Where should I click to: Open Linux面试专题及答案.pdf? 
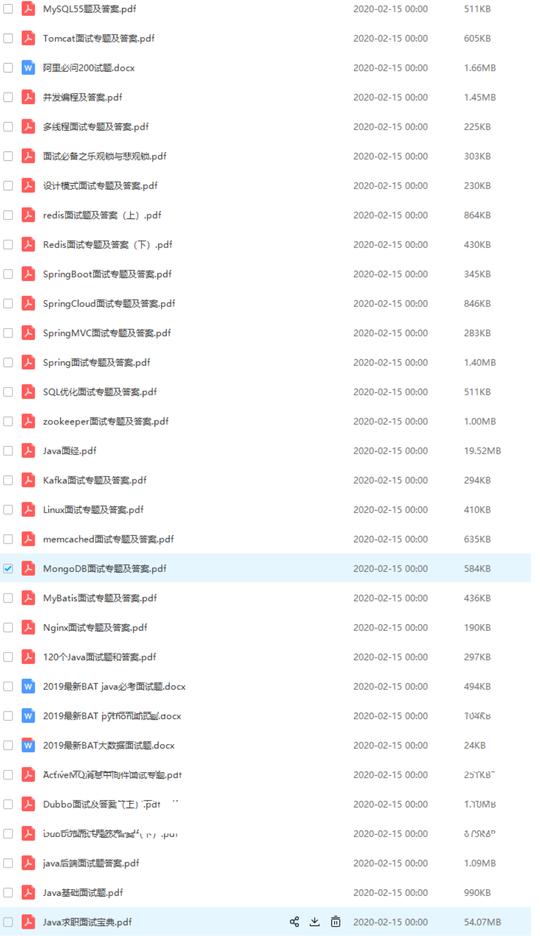tap(93, 510)
